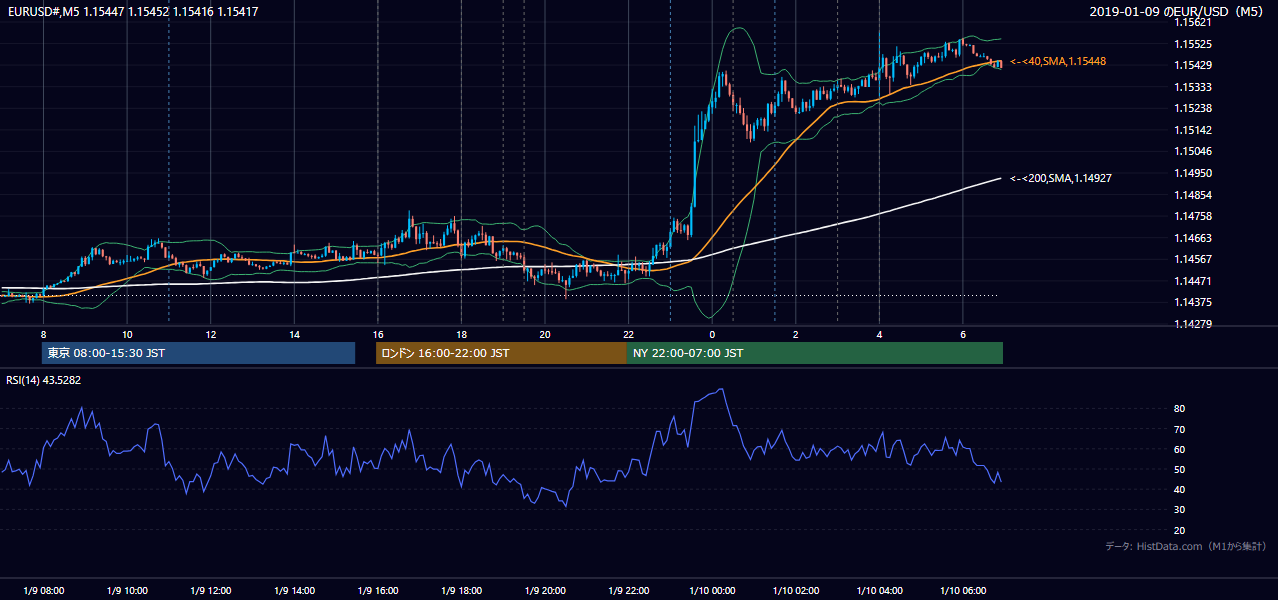1278x600 pixels.
Task: Click price axis value 1.14471
Action: click(x=1193, y=281)
